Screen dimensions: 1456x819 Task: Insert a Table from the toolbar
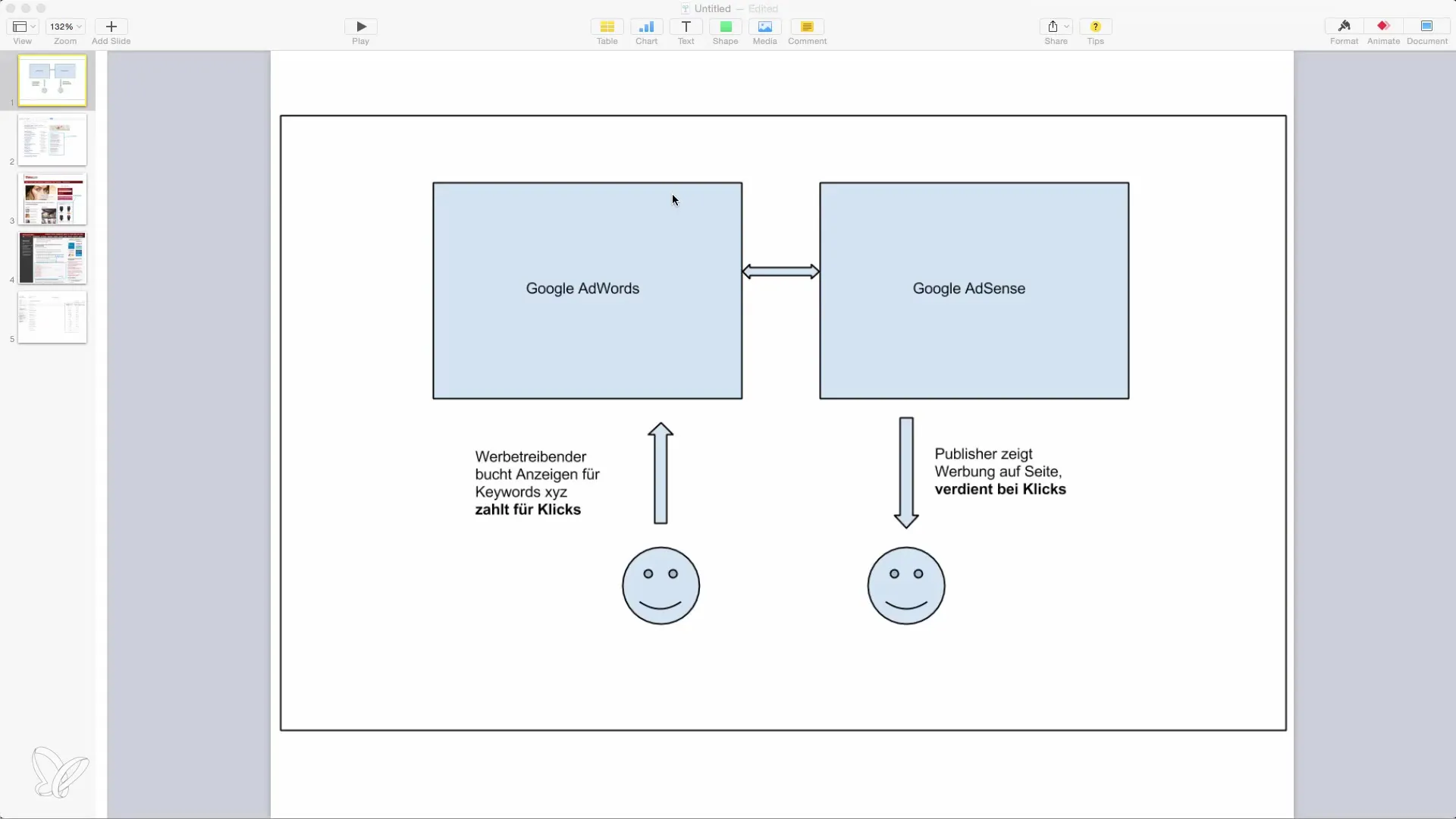607,27
